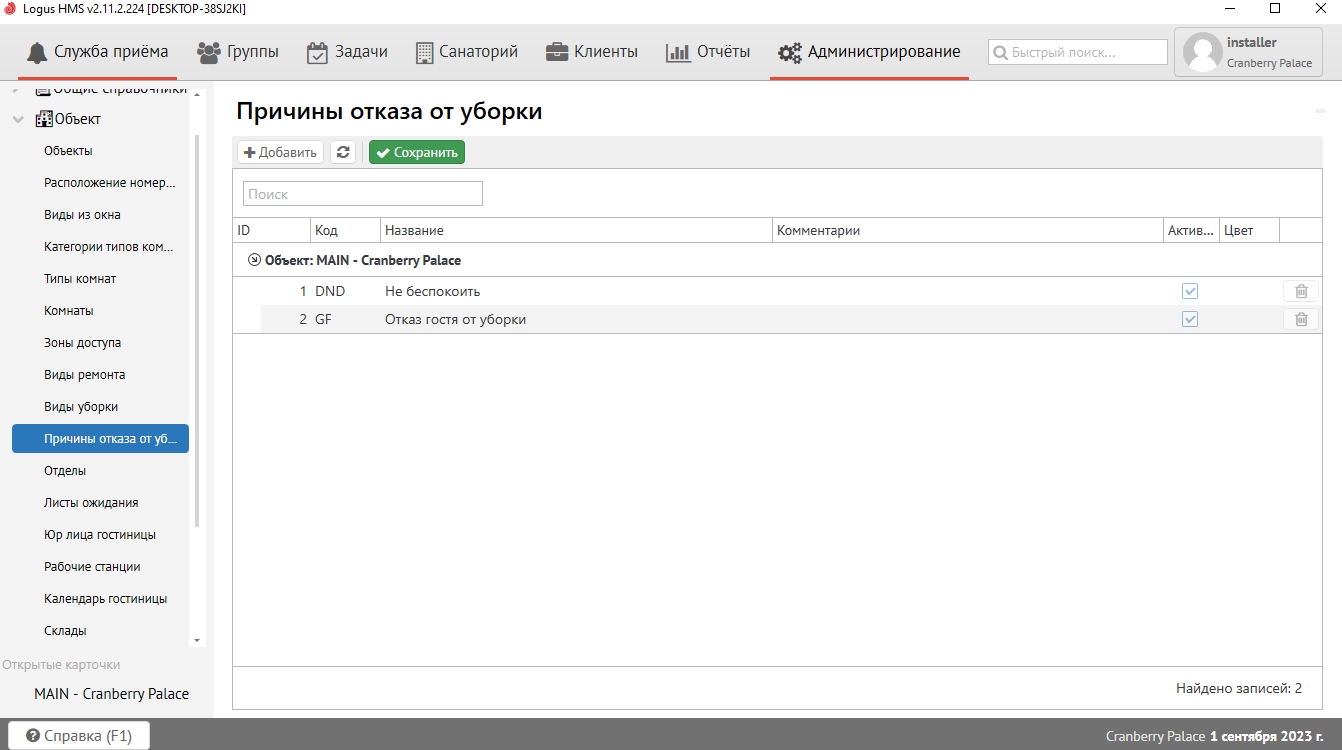Viewport: 1342px width, 750px height.
Task: Open Календарь гостиницы
Action: pos(105,599)
